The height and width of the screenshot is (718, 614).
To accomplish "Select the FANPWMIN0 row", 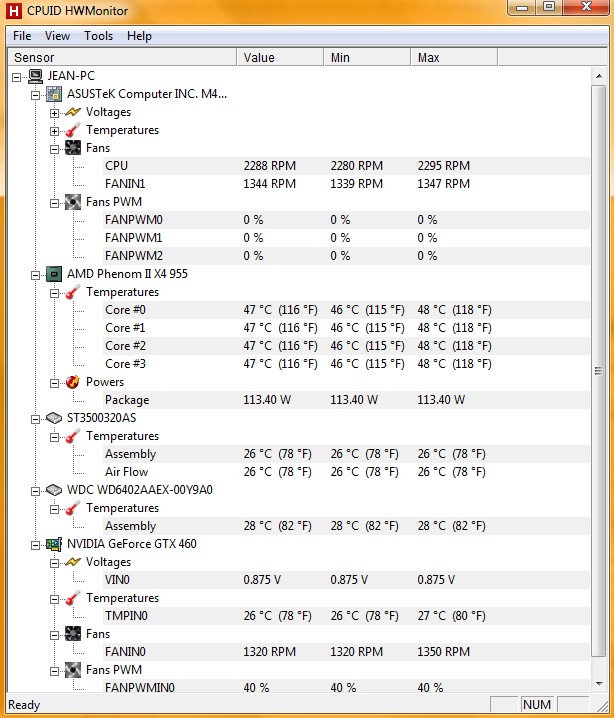I will point(347,687).
